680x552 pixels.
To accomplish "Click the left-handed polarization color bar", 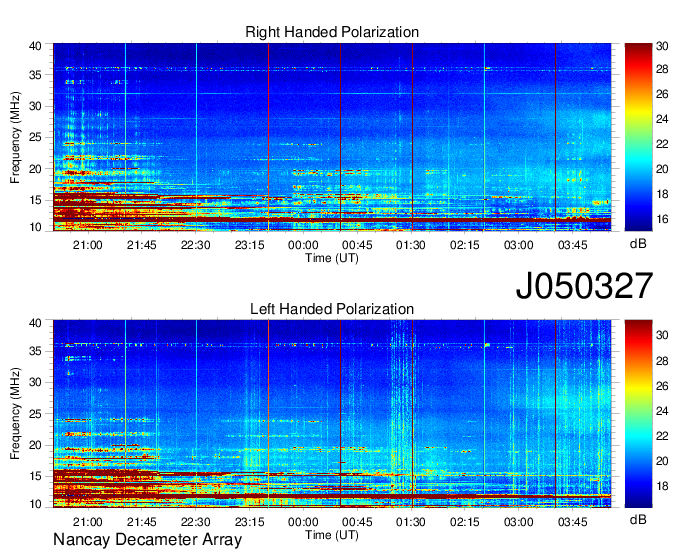I will click(x=638, y=414).
